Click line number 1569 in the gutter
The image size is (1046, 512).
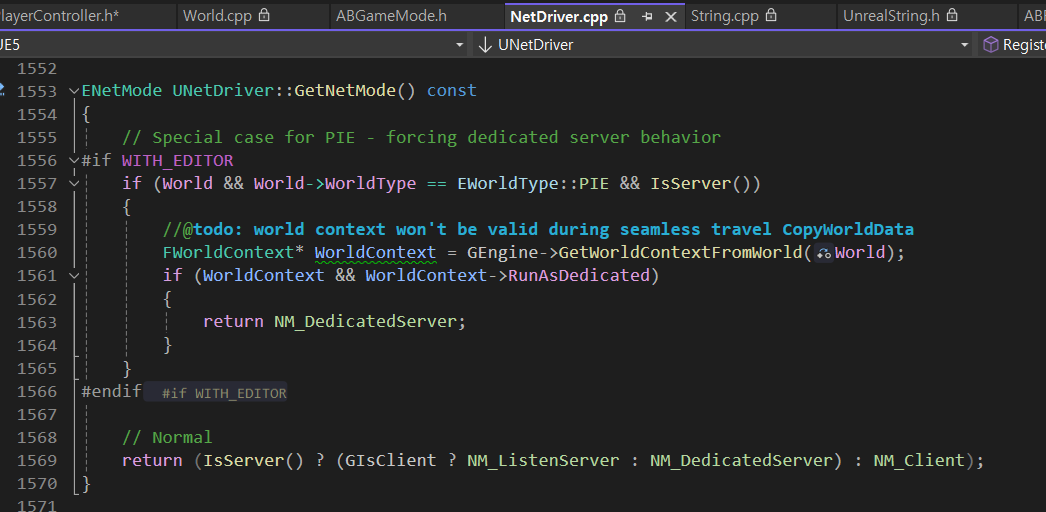coord(37,461)
